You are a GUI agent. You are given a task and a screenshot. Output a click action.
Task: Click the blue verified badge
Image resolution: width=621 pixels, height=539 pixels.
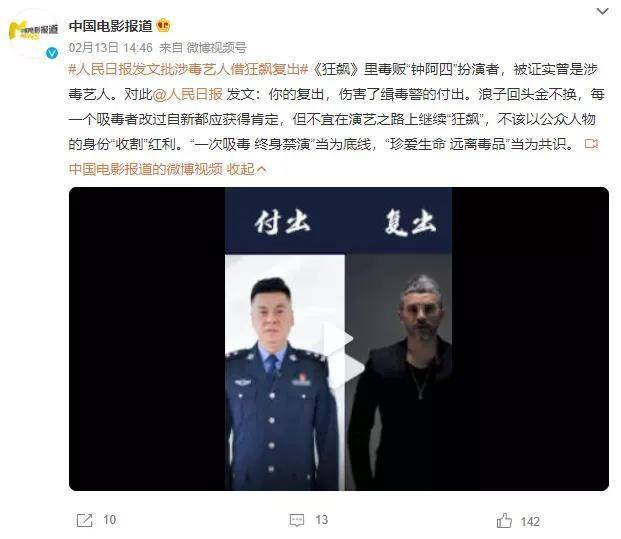pyautogui.click(x=52, y=52)
